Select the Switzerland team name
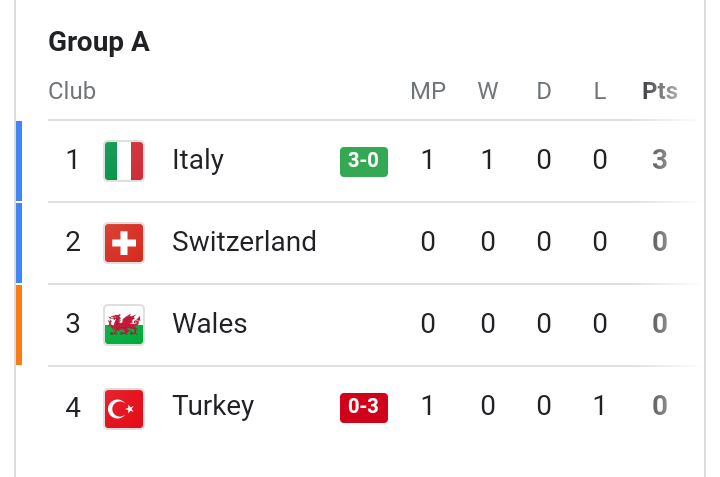Viewport: 720px width, 477px height. [x=244, y=241]
